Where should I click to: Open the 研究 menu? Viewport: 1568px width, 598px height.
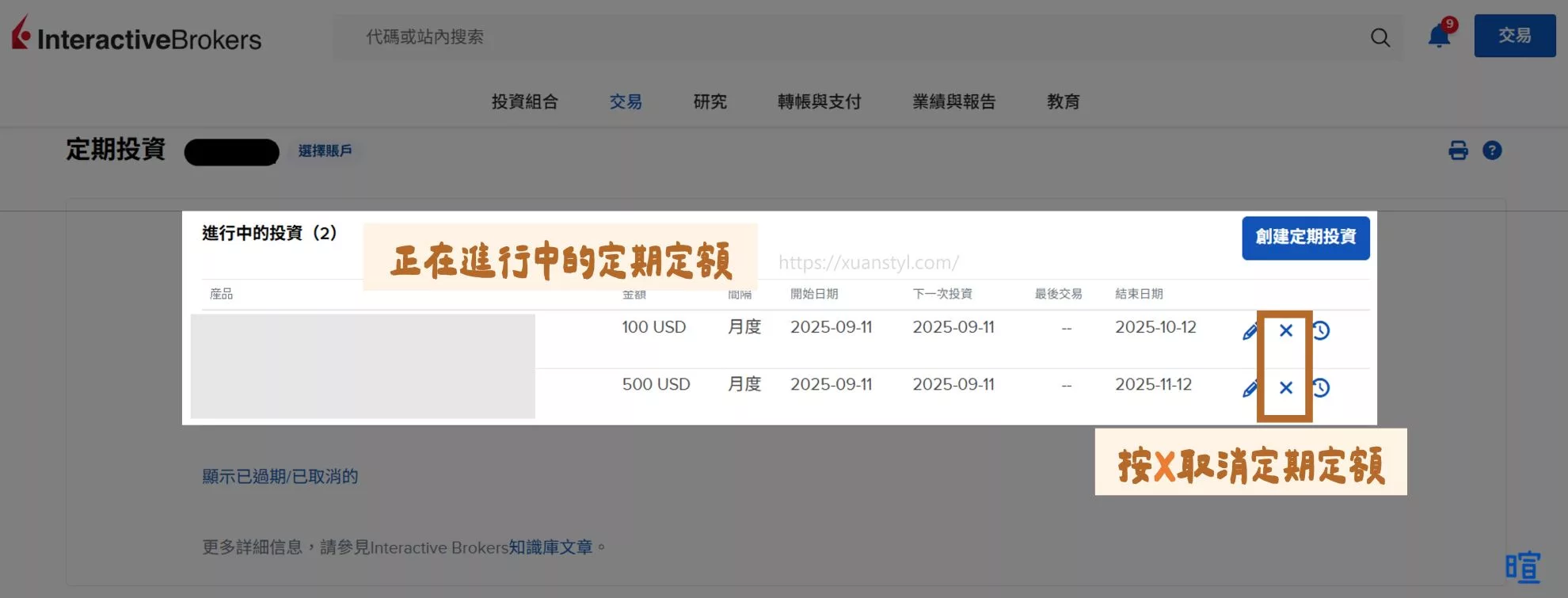click(x=710, y=101)
